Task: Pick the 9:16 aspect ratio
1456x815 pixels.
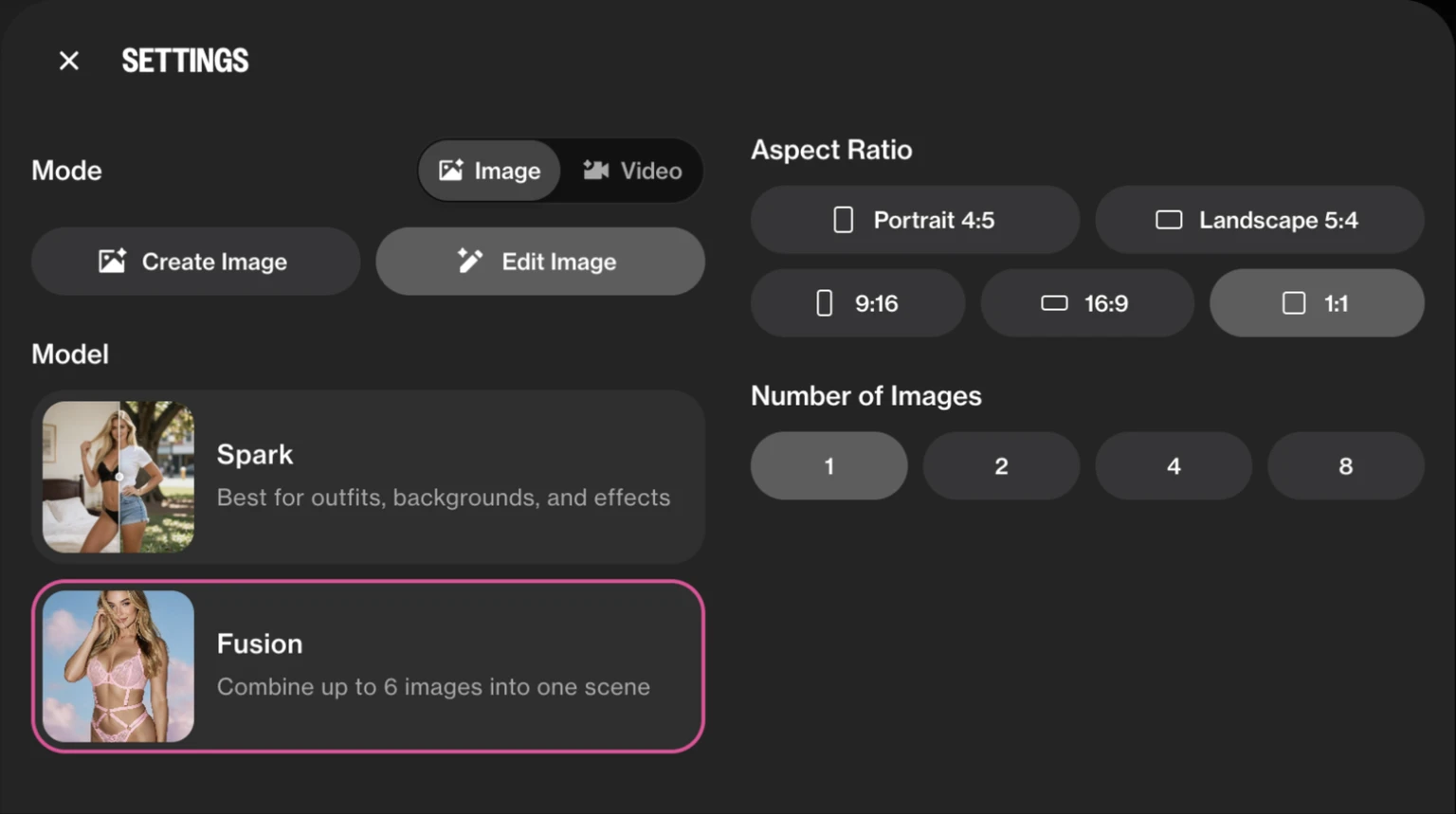Action: point(858,303)
